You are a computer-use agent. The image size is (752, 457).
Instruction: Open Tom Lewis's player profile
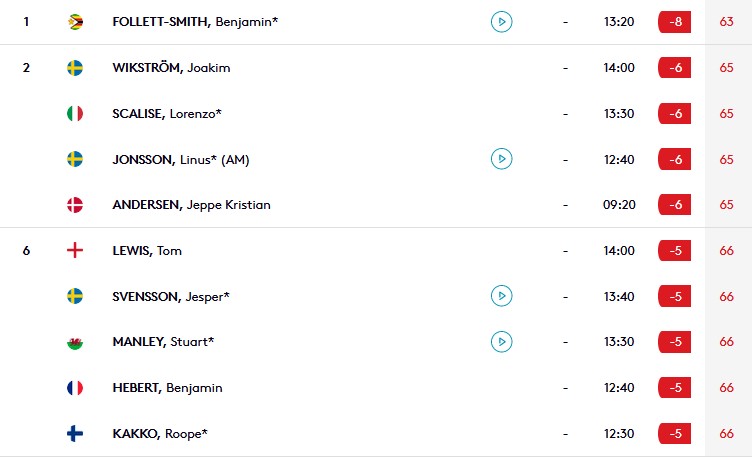(147, 251)
